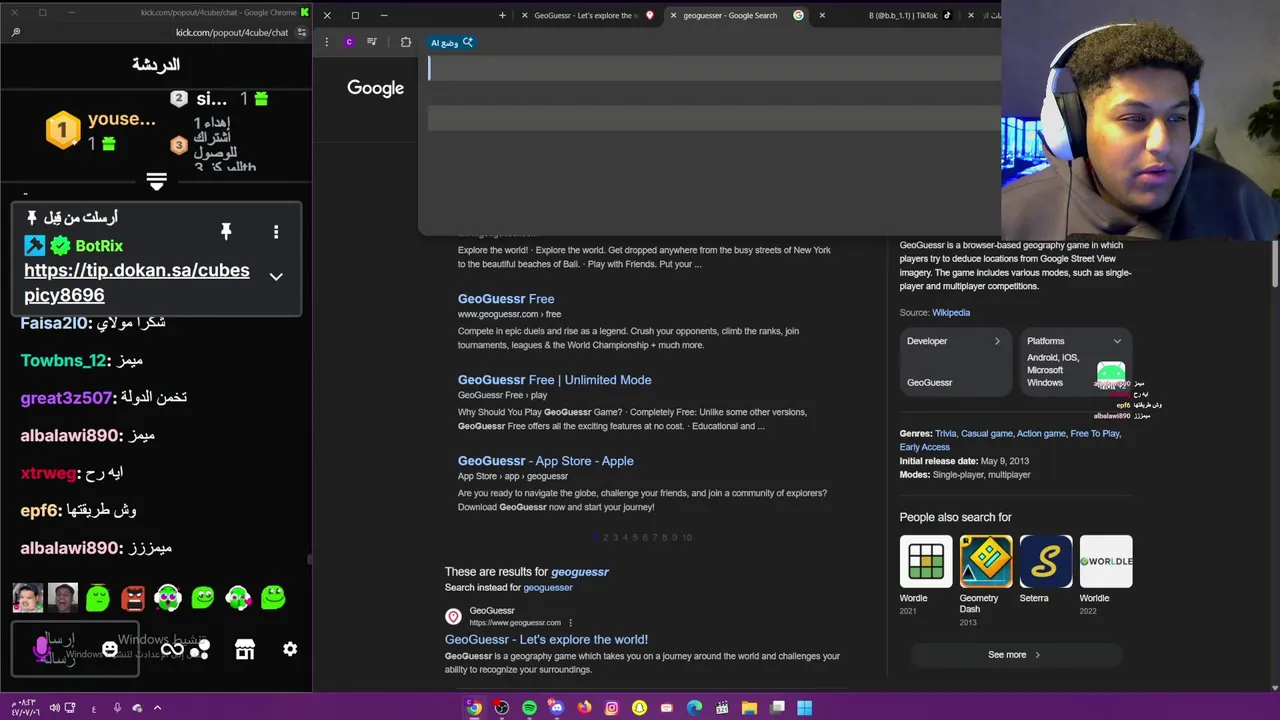The height and width of the screenshot is (720, 1280).
Task: Open Instagram from the taskbar
Action: click(612, 707)
